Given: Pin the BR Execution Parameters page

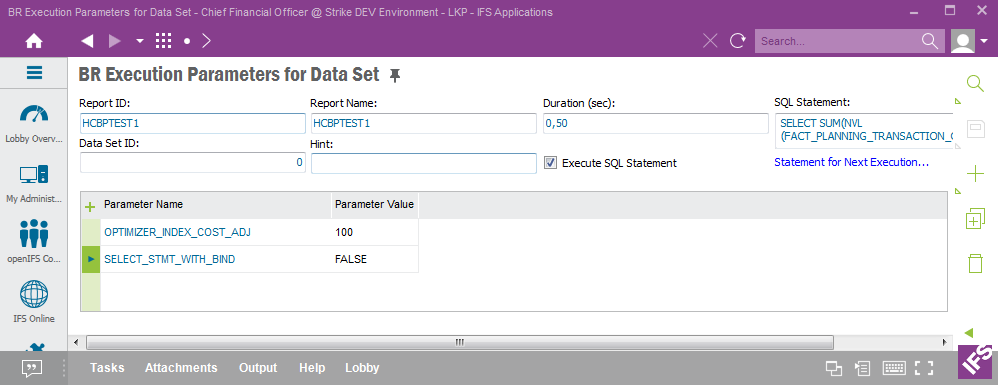Looking at the screenshot, I should 395,76.
